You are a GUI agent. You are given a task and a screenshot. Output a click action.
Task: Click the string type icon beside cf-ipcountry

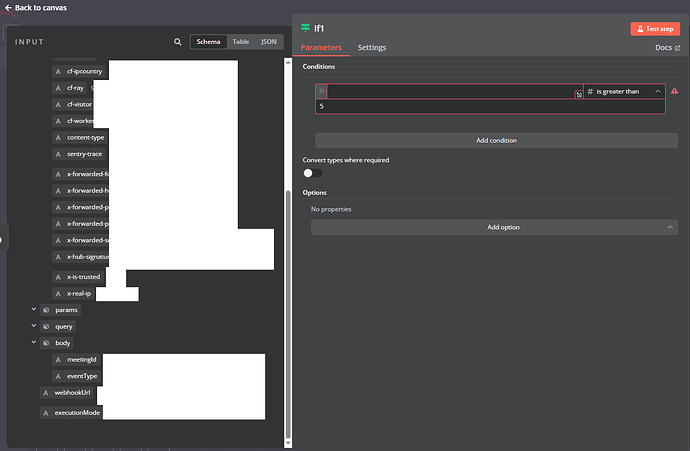[x=58, y=71]
